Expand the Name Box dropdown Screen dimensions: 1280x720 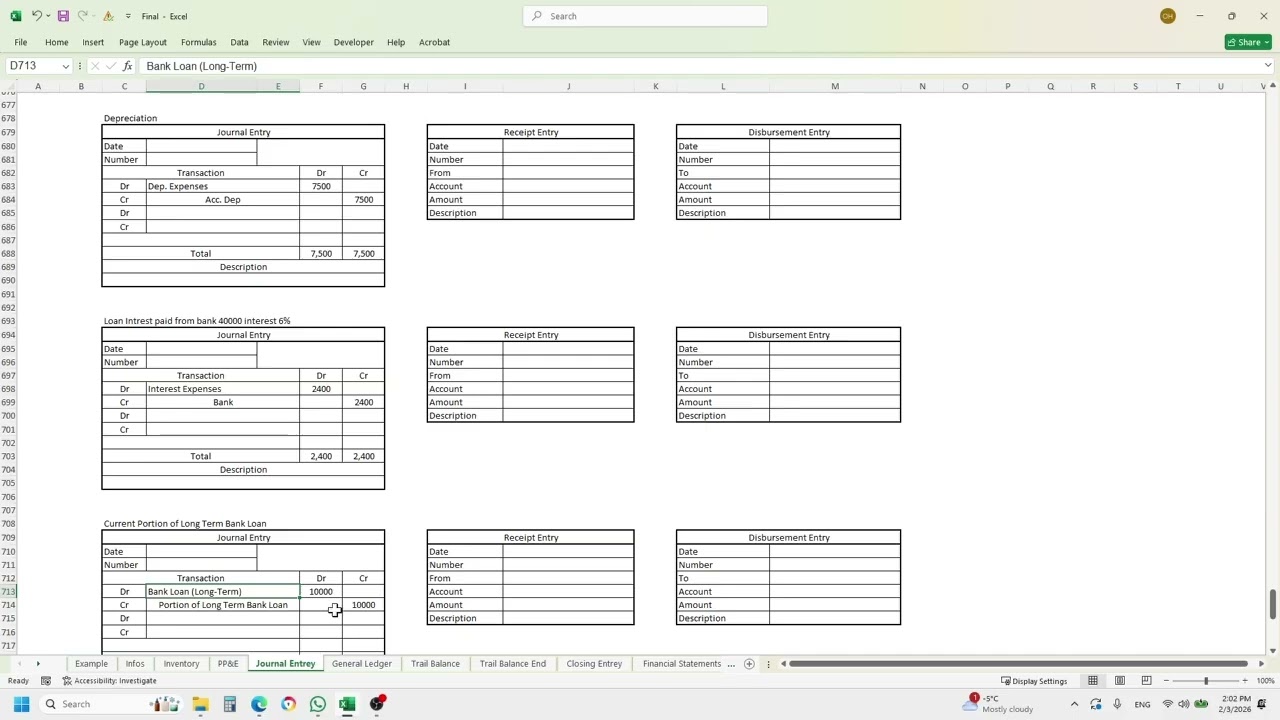point(66,66)
